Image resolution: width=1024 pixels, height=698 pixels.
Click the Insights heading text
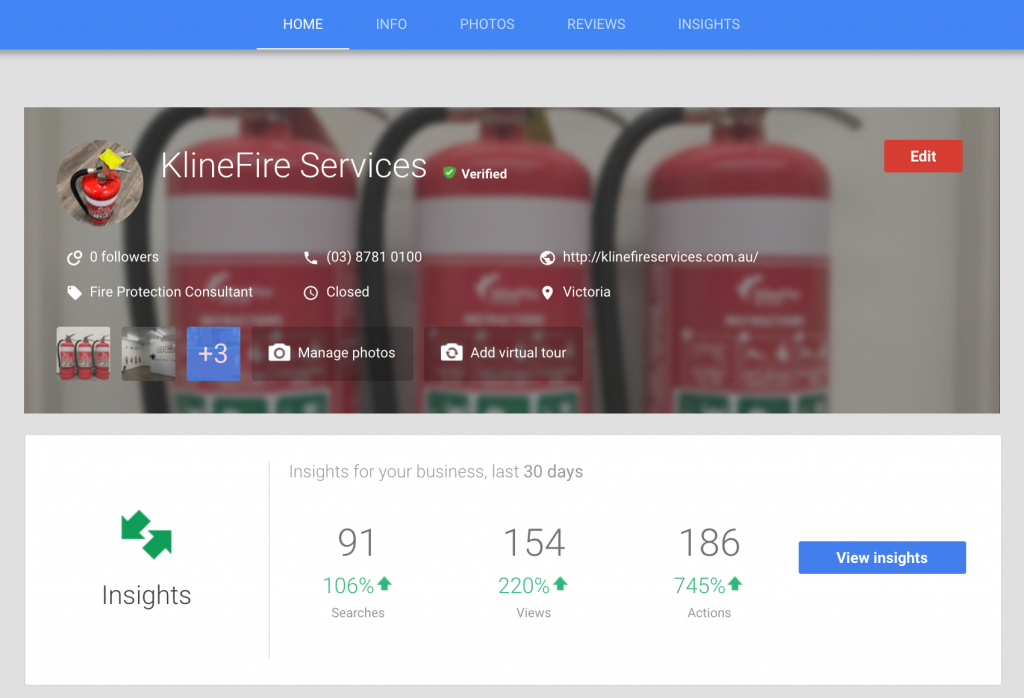[x=146, y=595]
